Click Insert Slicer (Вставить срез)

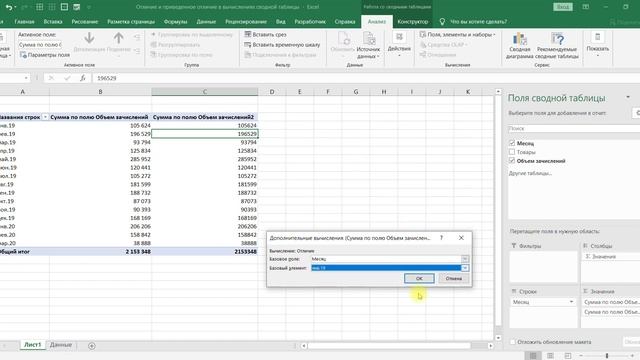pos(265,34)
